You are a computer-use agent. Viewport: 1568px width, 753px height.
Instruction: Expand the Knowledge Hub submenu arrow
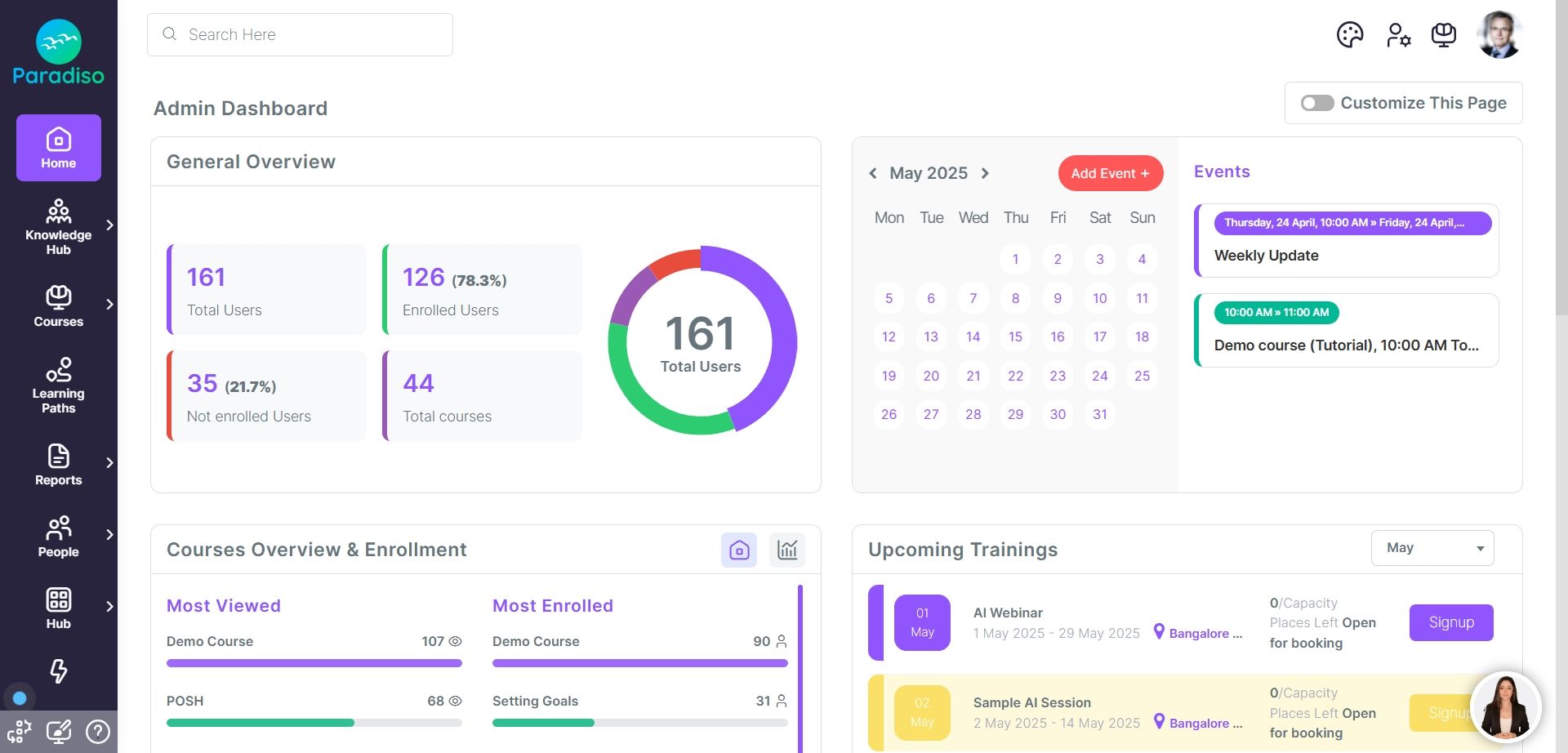109,225
